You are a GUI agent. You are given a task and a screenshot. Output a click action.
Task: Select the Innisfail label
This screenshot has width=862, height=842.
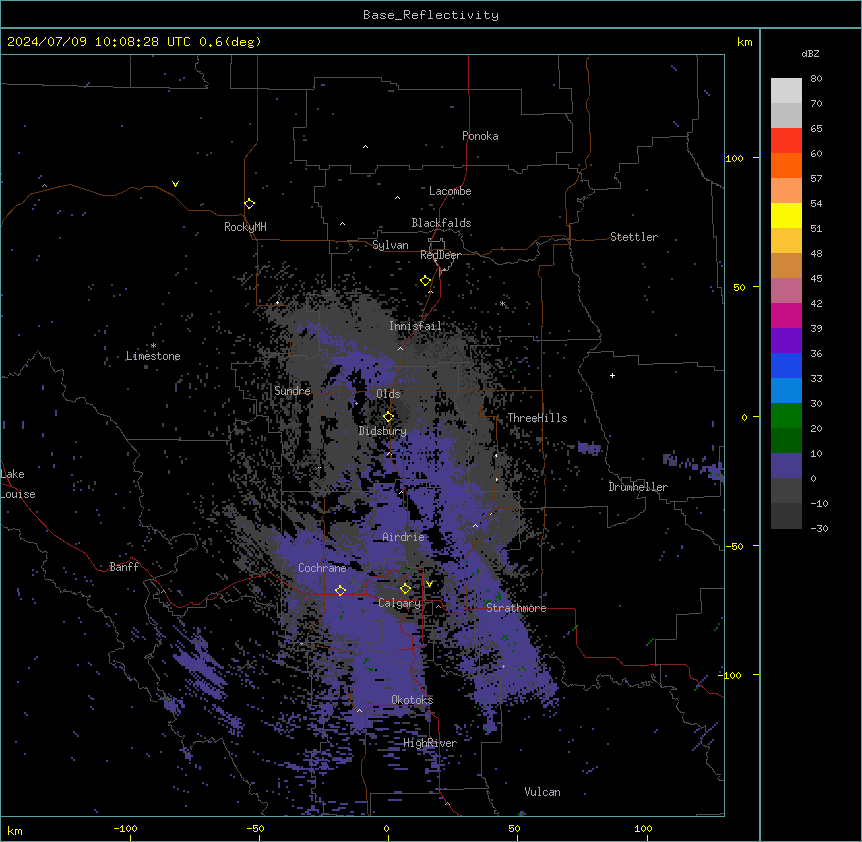(415, 326)
